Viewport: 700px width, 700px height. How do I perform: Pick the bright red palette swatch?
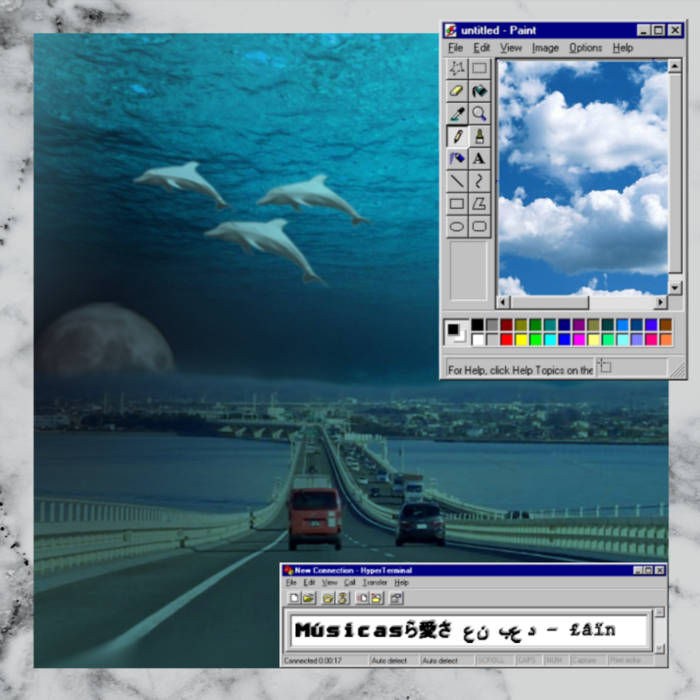[506, 340]
